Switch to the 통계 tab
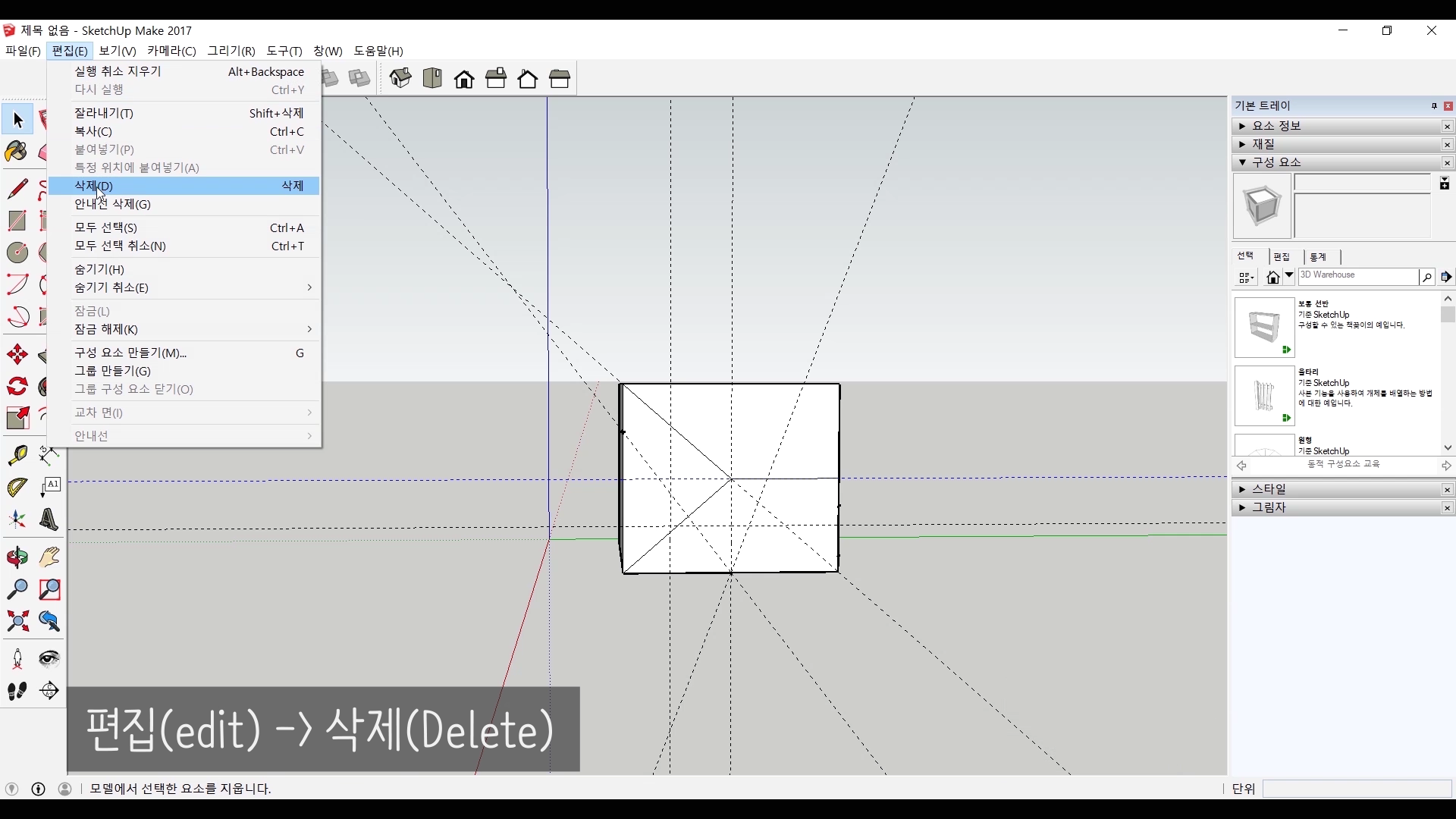1456x819 pixels. [x=1319, y=257]
